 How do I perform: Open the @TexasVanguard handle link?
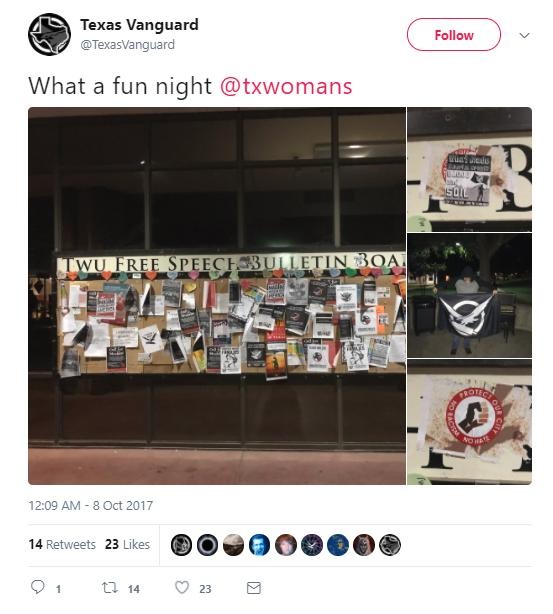click(x=127, y=45)
